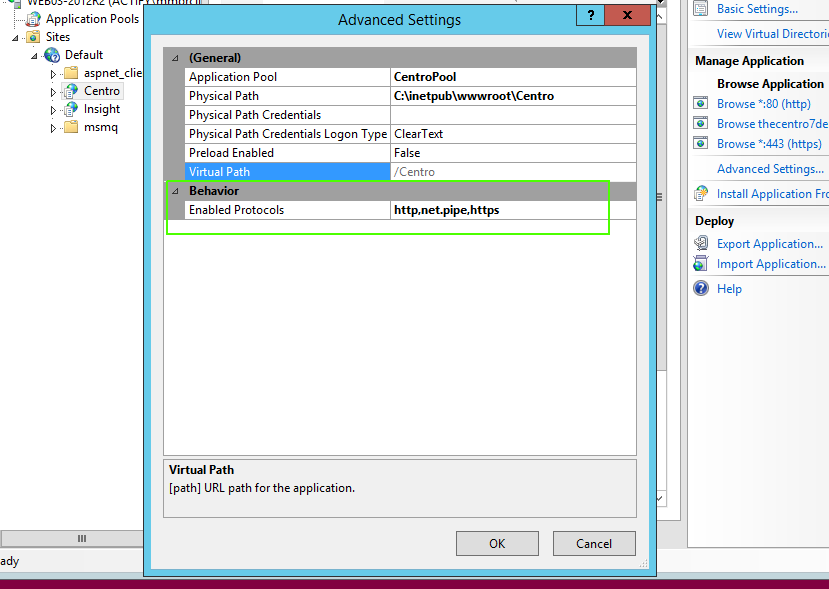This screenshot has width=829, height=589.
Task: Open the Browse *:80 (http) link
Action: pos(763,104)
